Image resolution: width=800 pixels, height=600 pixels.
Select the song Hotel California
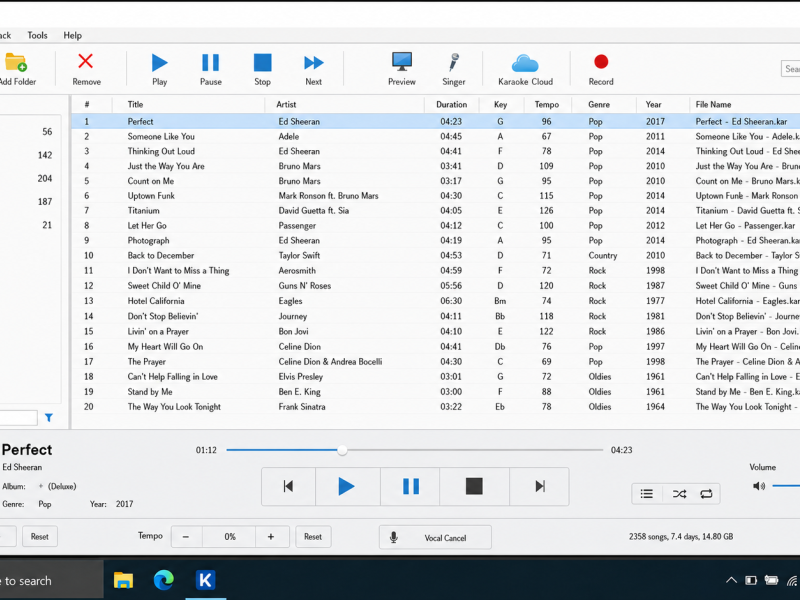tap(156, 301)
